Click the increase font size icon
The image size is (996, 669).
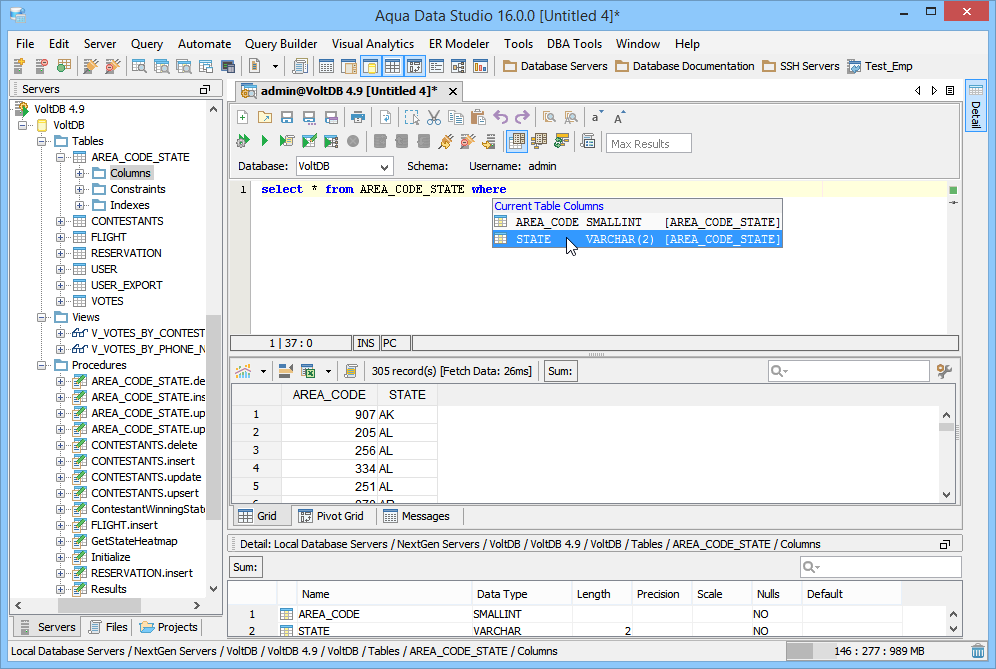pos(620,117)
